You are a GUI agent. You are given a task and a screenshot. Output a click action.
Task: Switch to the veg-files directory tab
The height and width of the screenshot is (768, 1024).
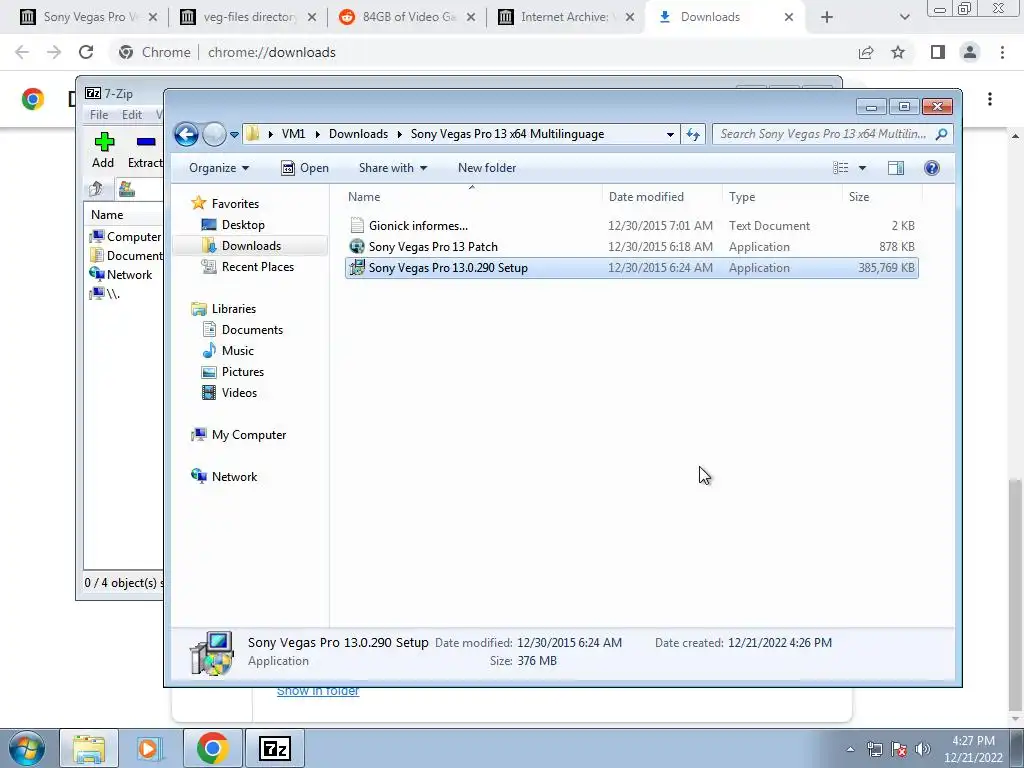(x=246, y=17)
